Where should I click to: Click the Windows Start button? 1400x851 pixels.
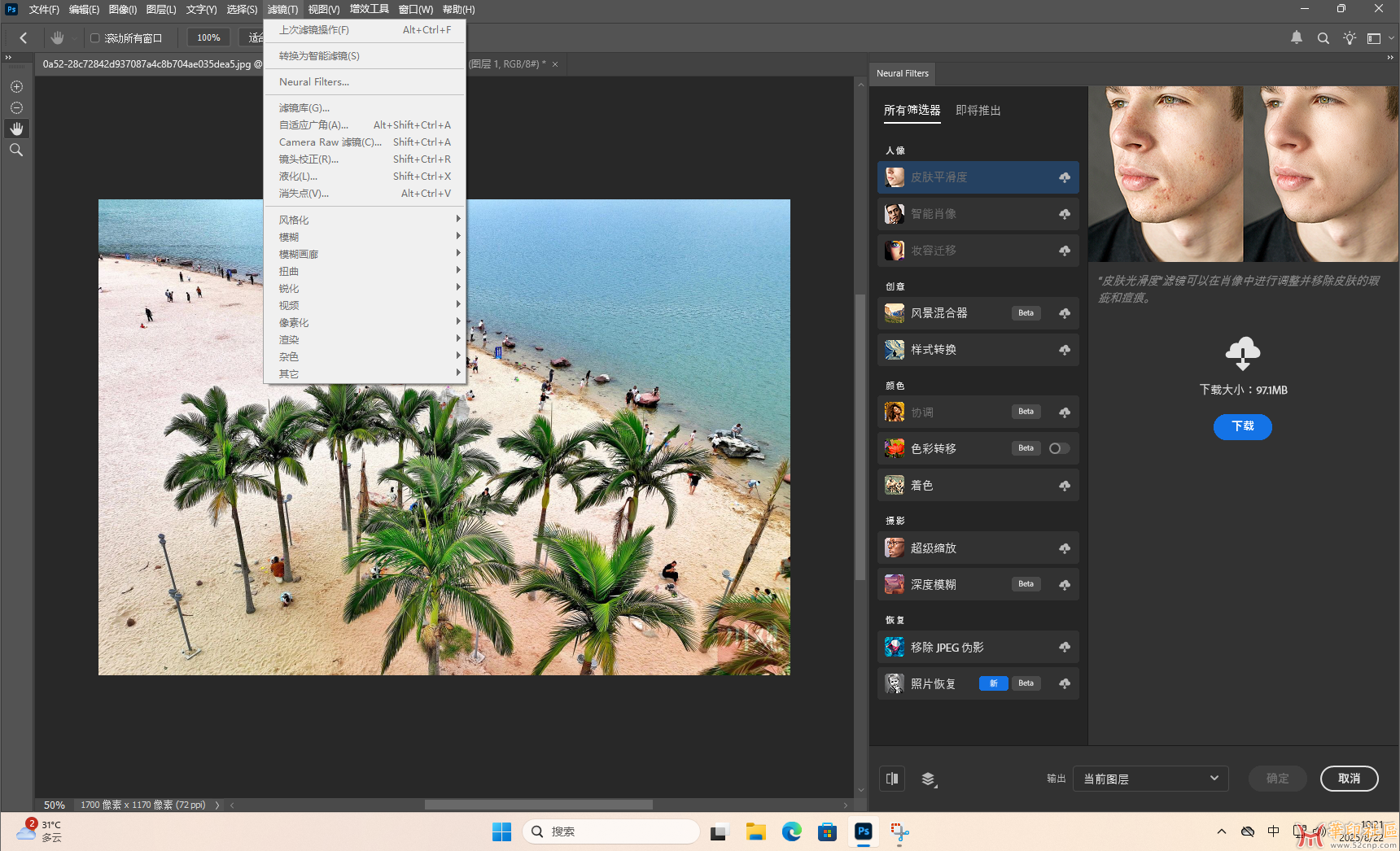(x=501, y=831)
